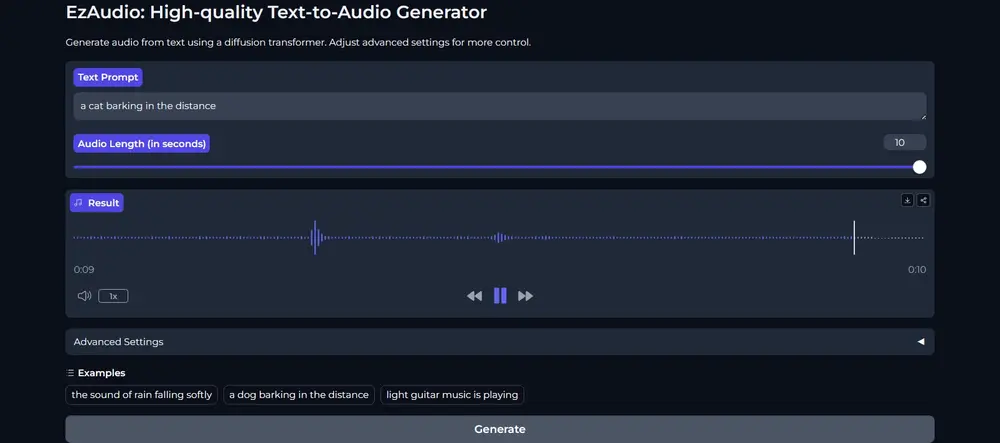This screenshot has height=443, width=1000.
Task: Focus the Text Prompt input field
Action: 500,106
